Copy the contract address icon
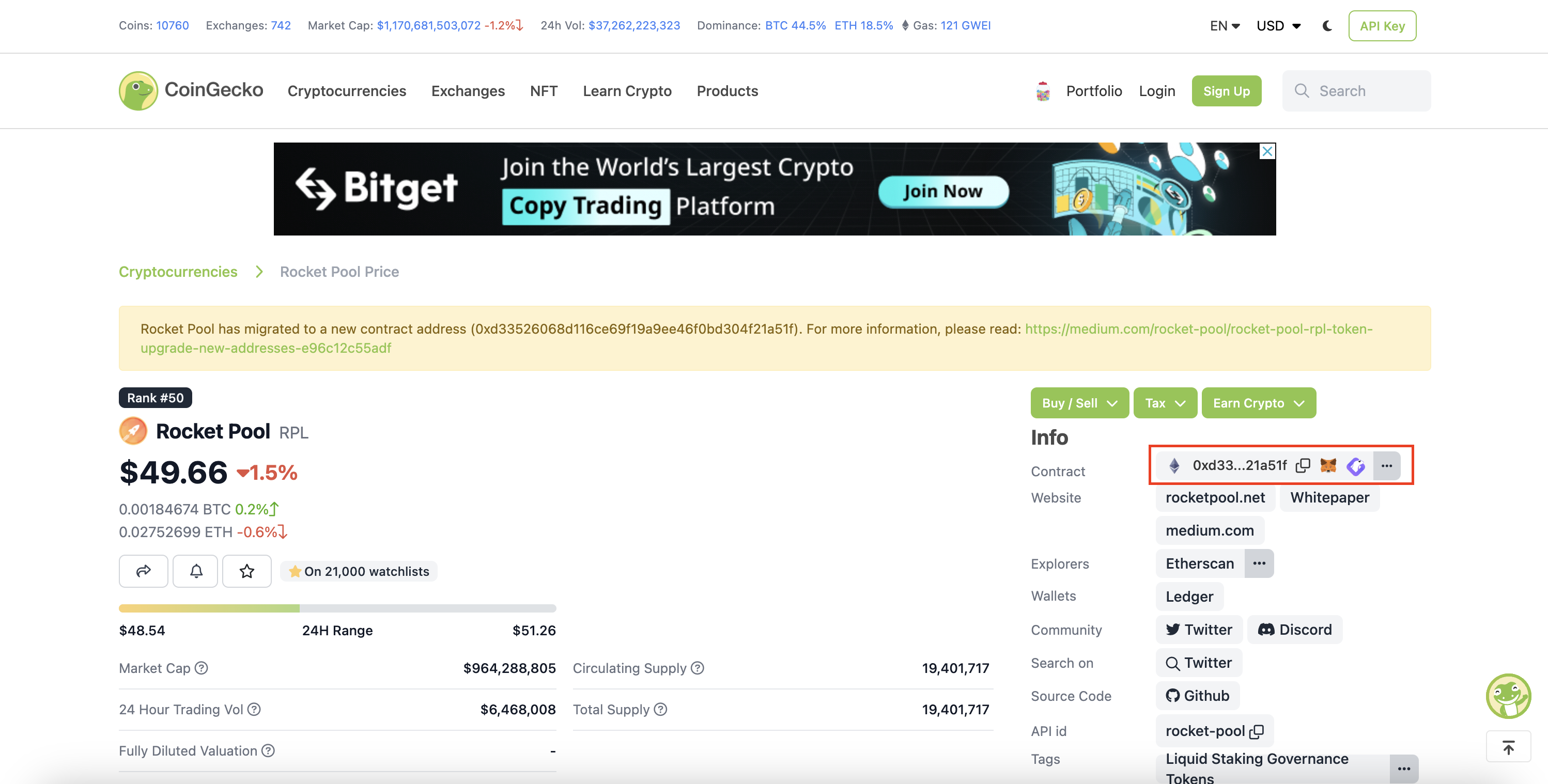 click(1302, 465)
